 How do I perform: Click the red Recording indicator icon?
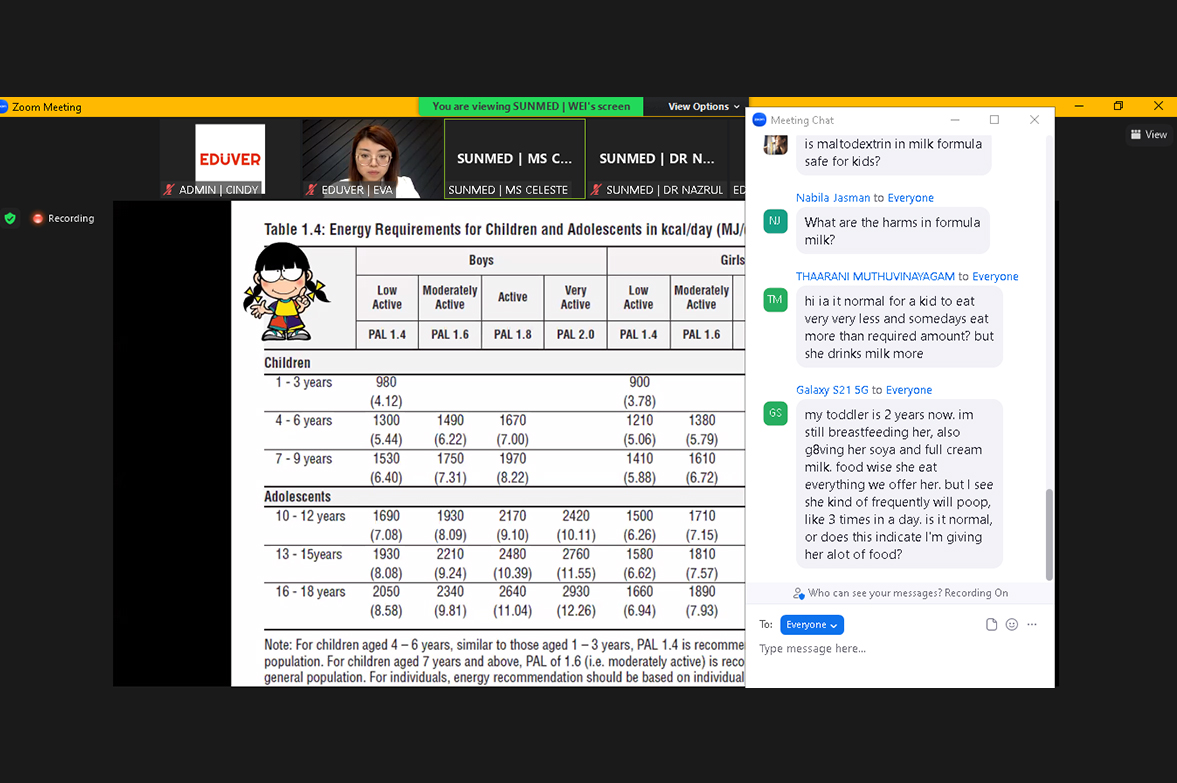point(38,218)
